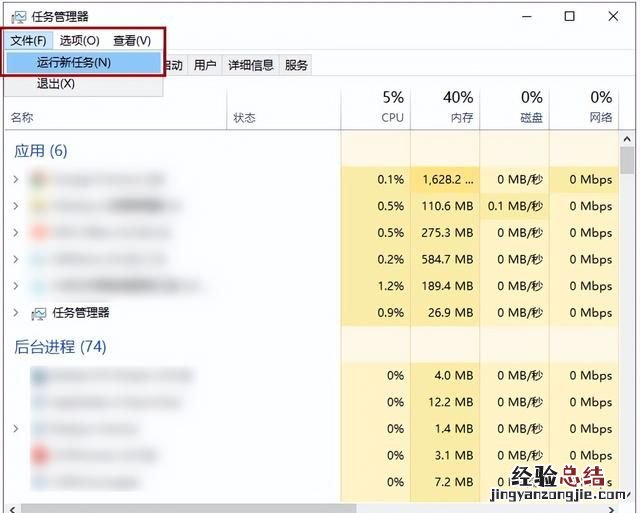
Task: Switch to the 详细信息 tab
Action: [x=250, y=65]
